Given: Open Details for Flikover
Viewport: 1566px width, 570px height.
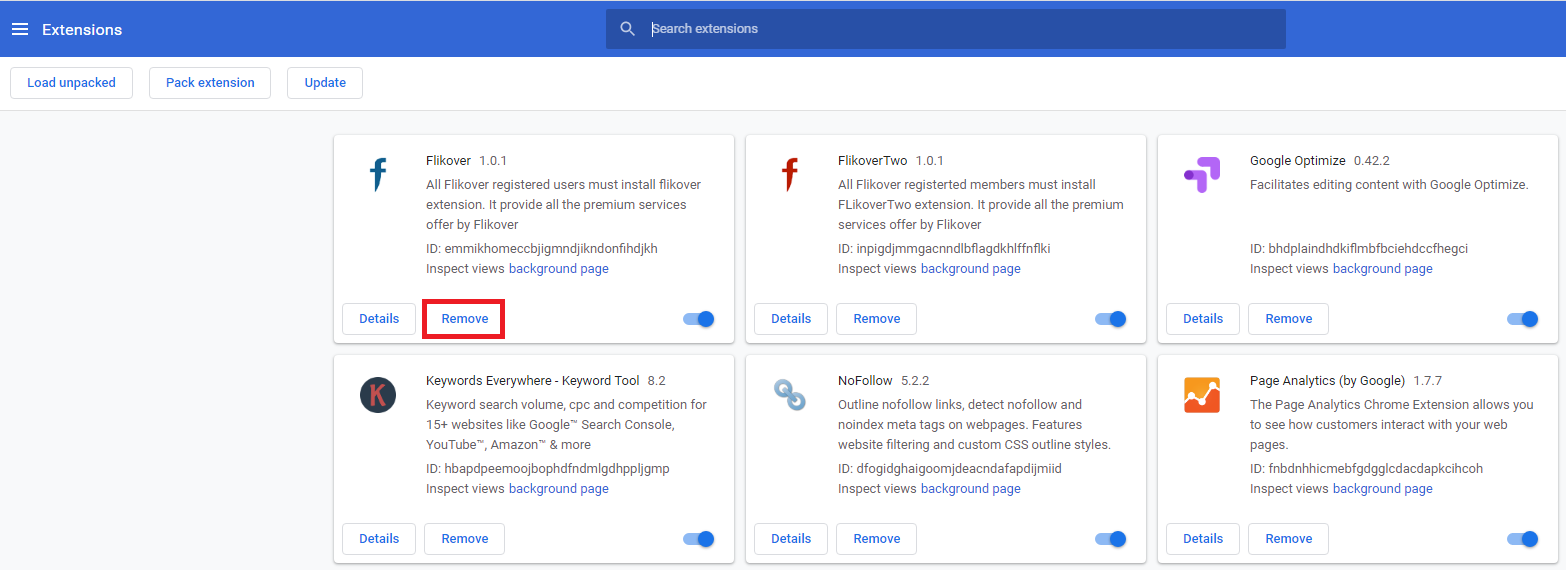Looking at the screenshot, I should 379,319.
